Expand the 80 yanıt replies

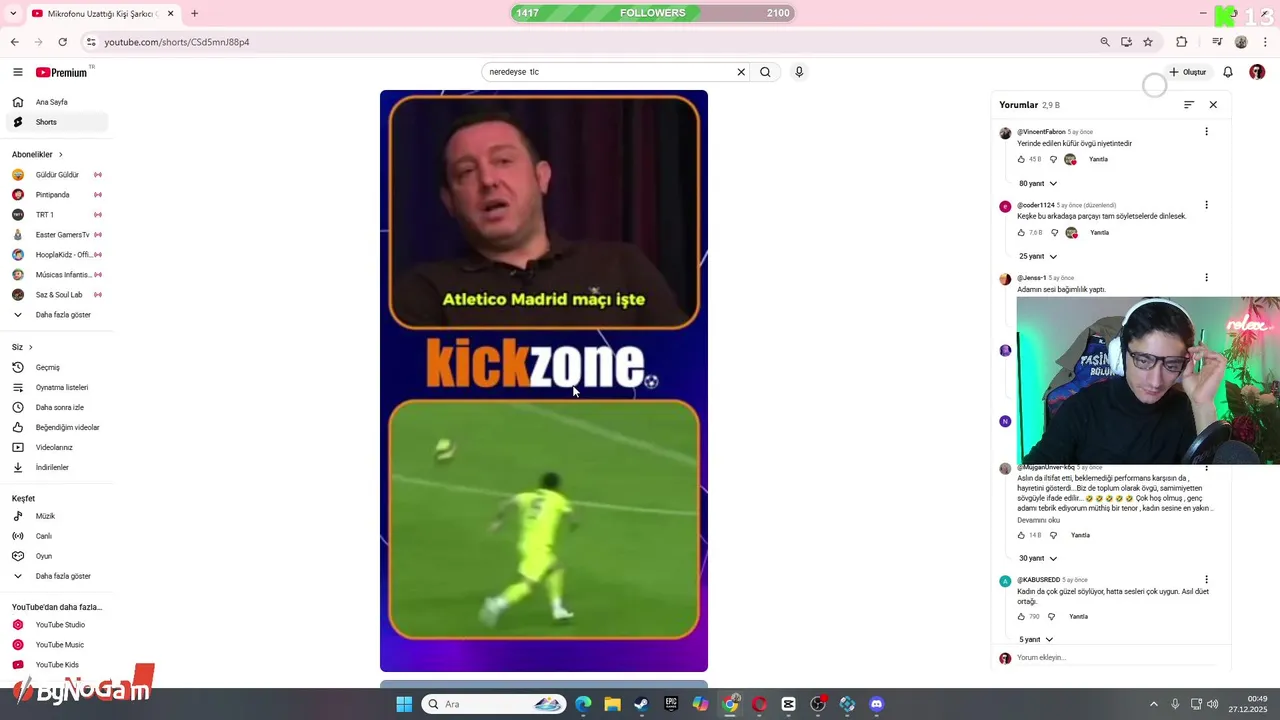(x=1038, y=184)
